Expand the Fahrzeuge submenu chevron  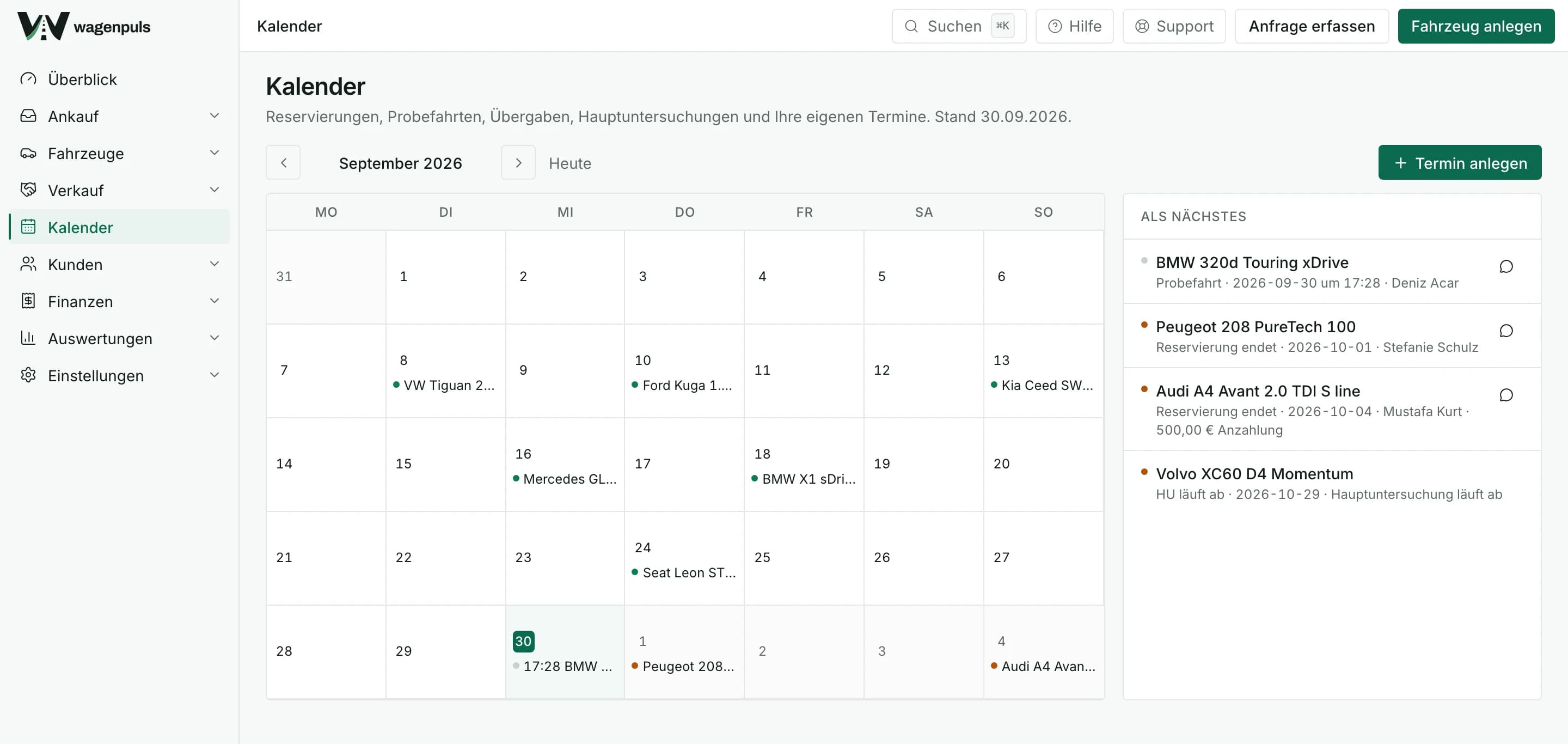215,153
